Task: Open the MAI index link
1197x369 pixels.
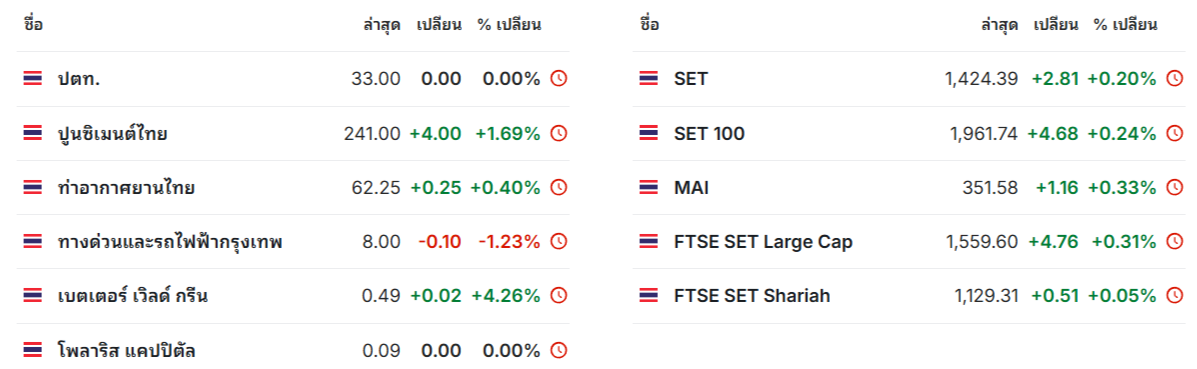Action: point(692,187)
